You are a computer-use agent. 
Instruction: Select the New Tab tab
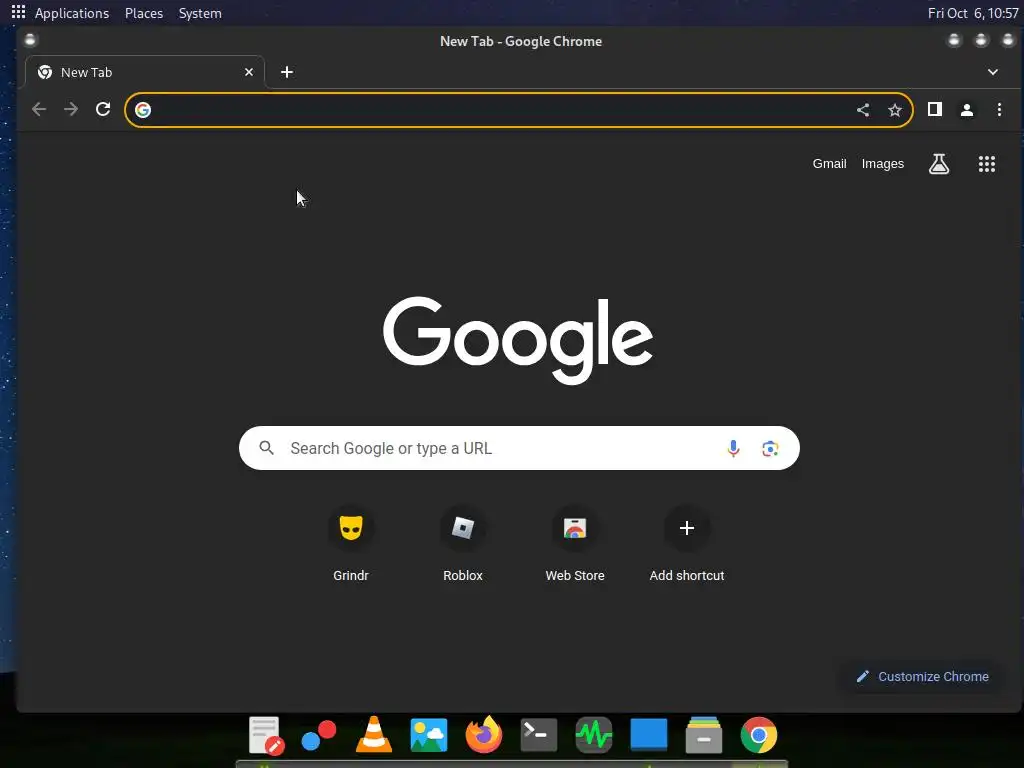coord(145,72)
